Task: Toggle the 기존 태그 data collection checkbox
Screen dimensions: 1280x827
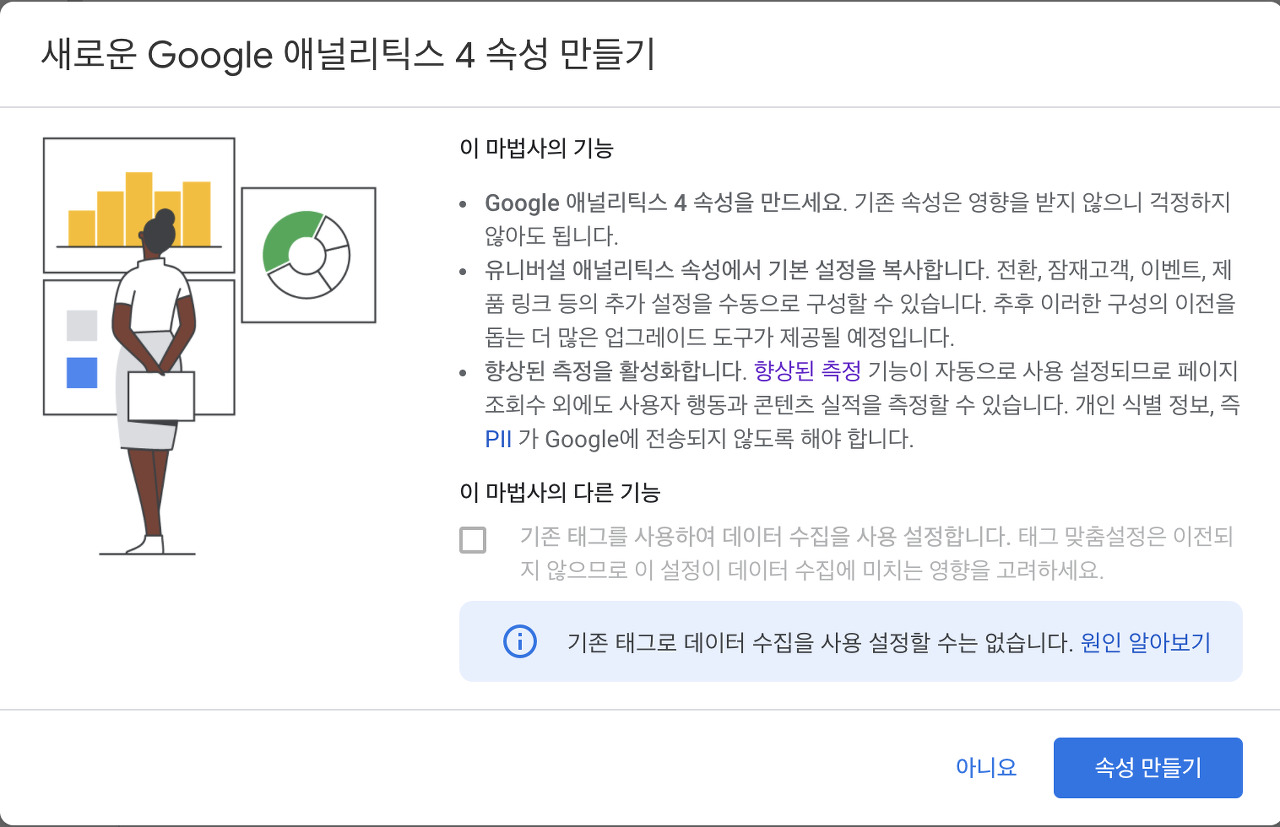Action: 473,540
